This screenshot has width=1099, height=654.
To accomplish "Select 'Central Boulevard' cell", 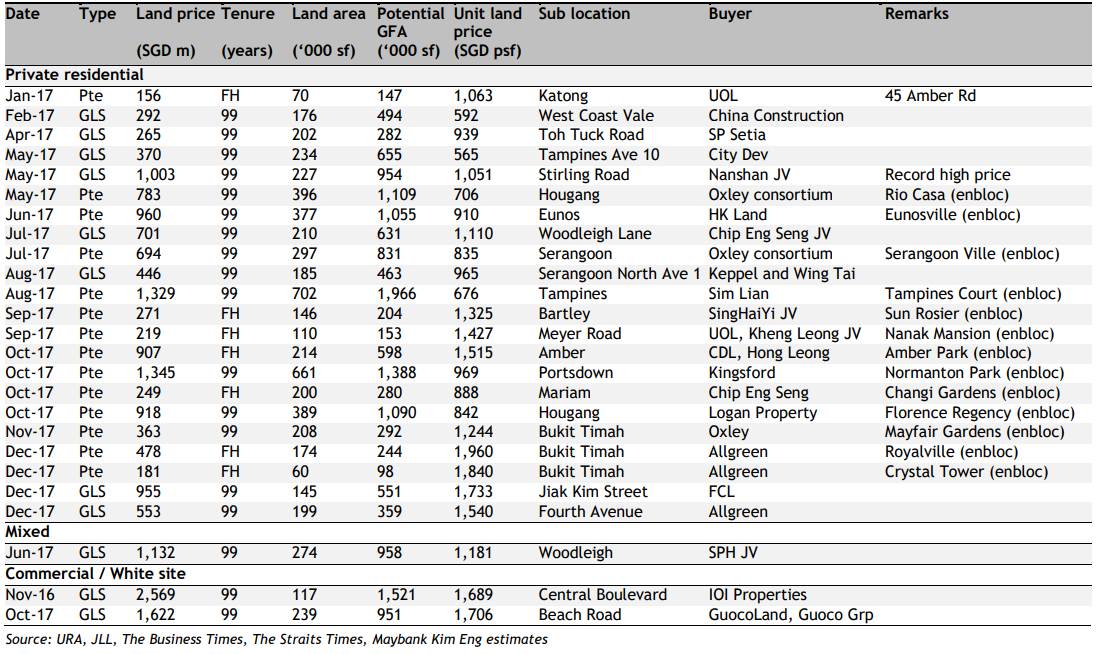I will click(602, 595).
